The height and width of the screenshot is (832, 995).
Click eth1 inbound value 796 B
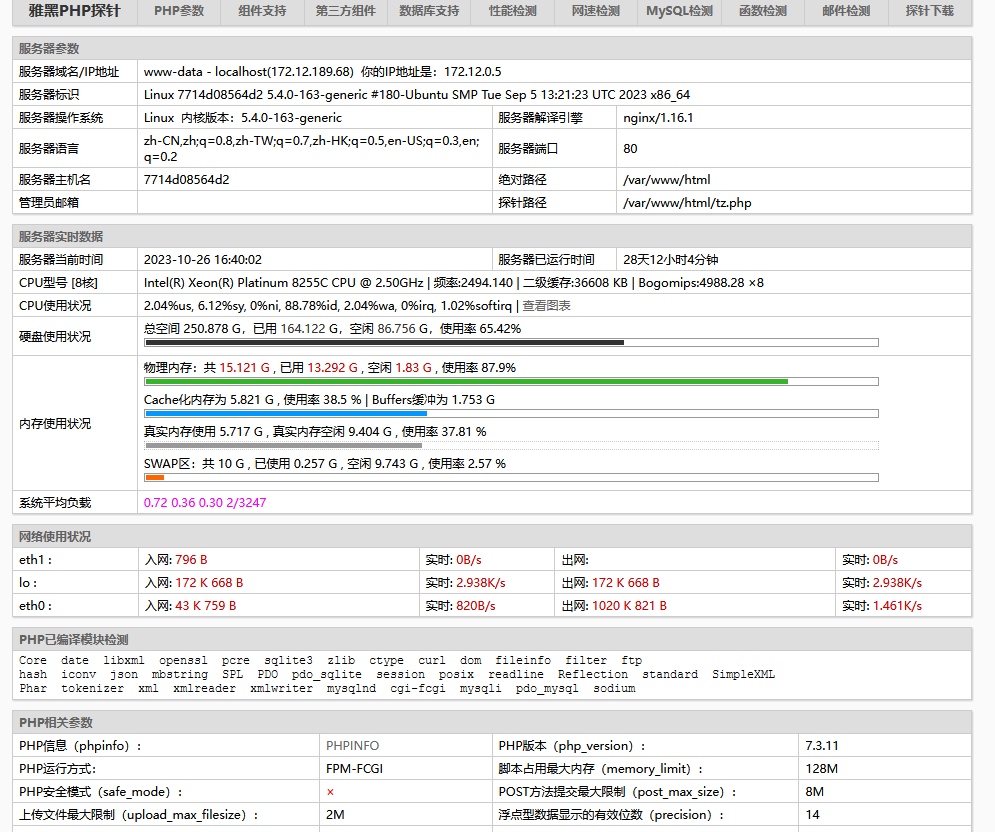(191, 560)
